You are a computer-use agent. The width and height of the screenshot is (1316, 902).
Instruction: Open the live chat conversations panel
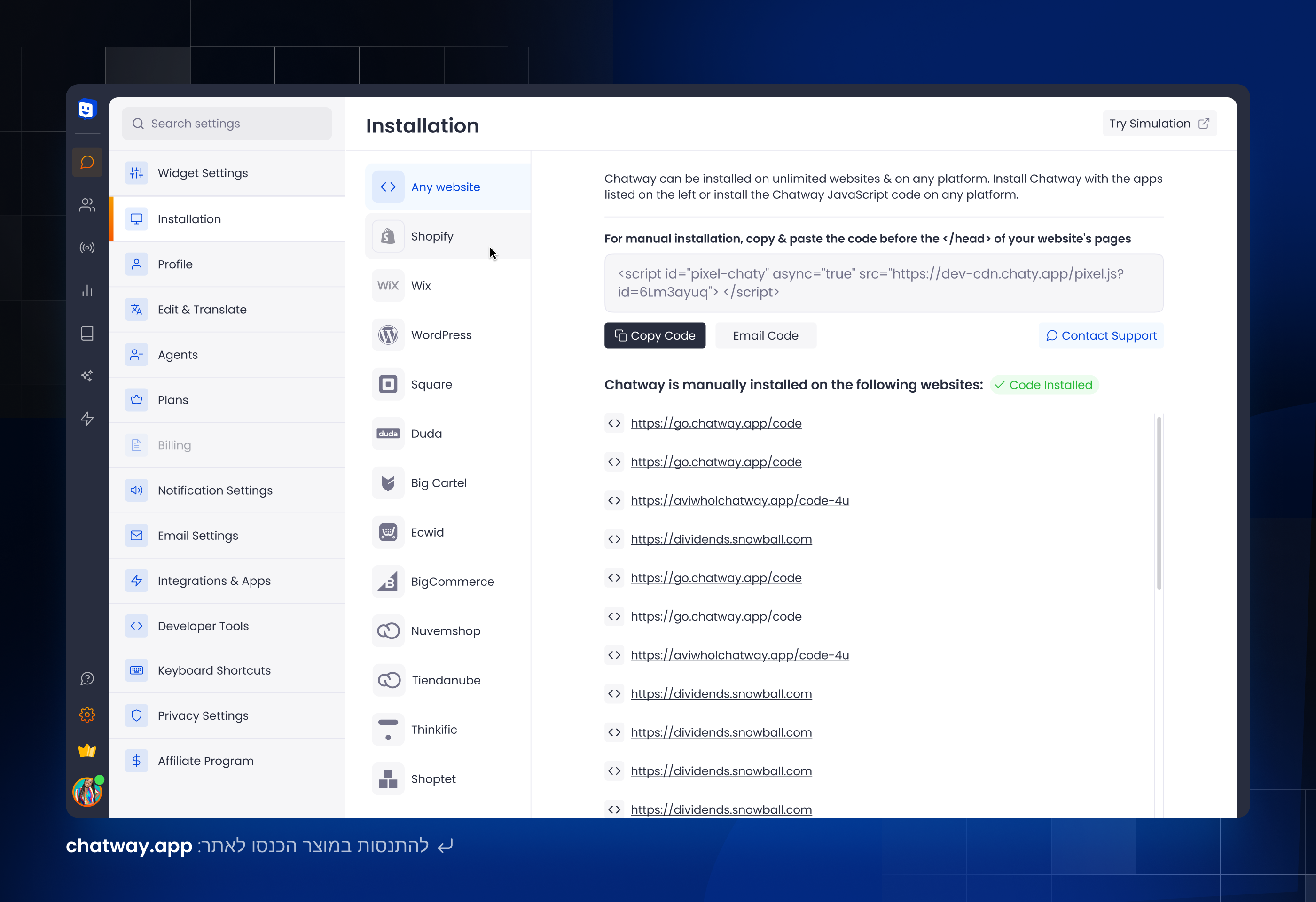[x=86, y=163]
